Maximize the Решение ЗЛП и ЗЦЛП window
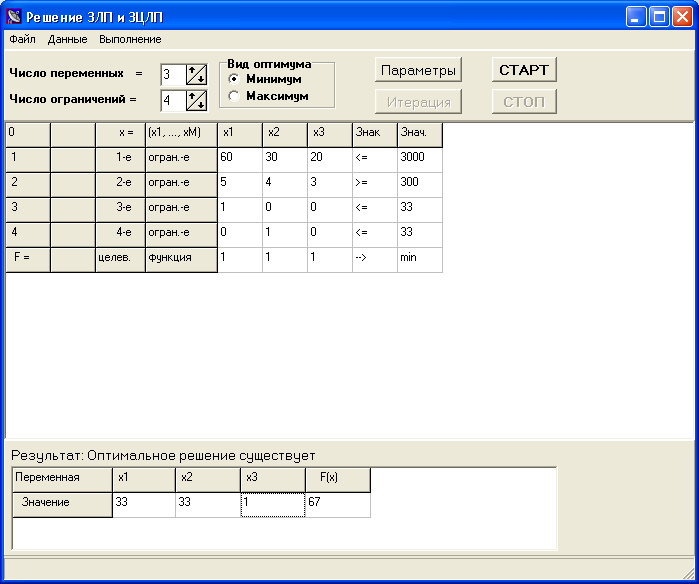 659,16
